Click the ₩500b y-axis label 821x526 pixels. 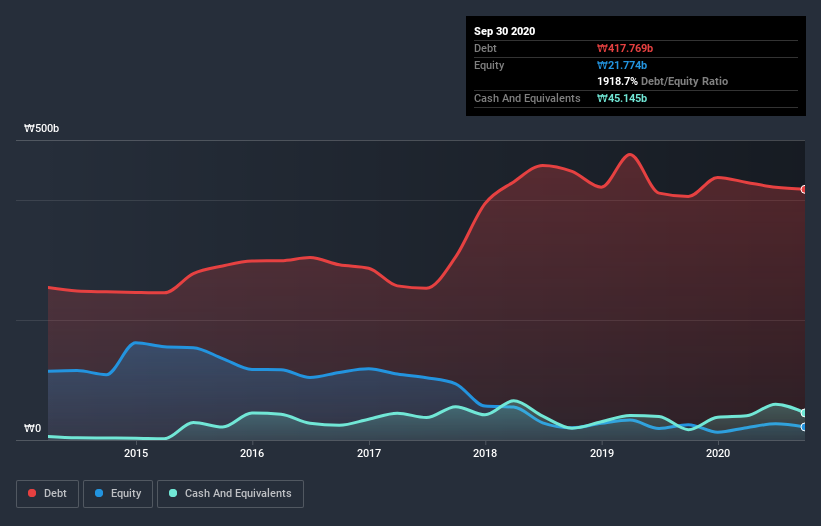tap(41, 128)
